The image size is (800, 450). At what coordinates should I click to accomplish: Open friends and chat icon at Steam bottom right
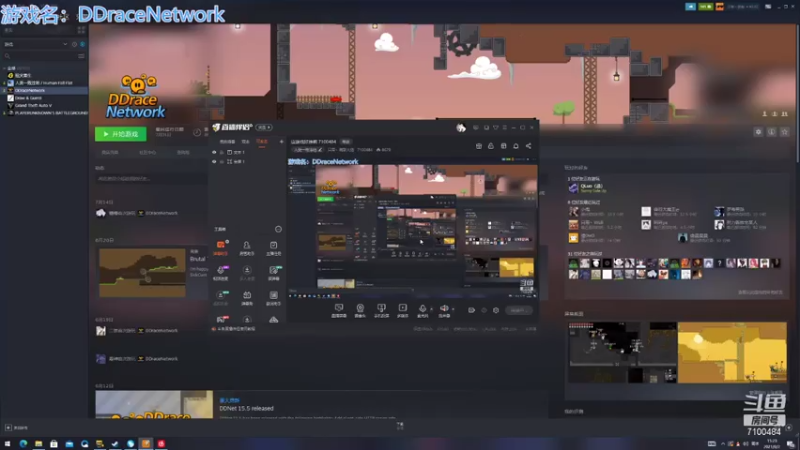pos(789,428)
